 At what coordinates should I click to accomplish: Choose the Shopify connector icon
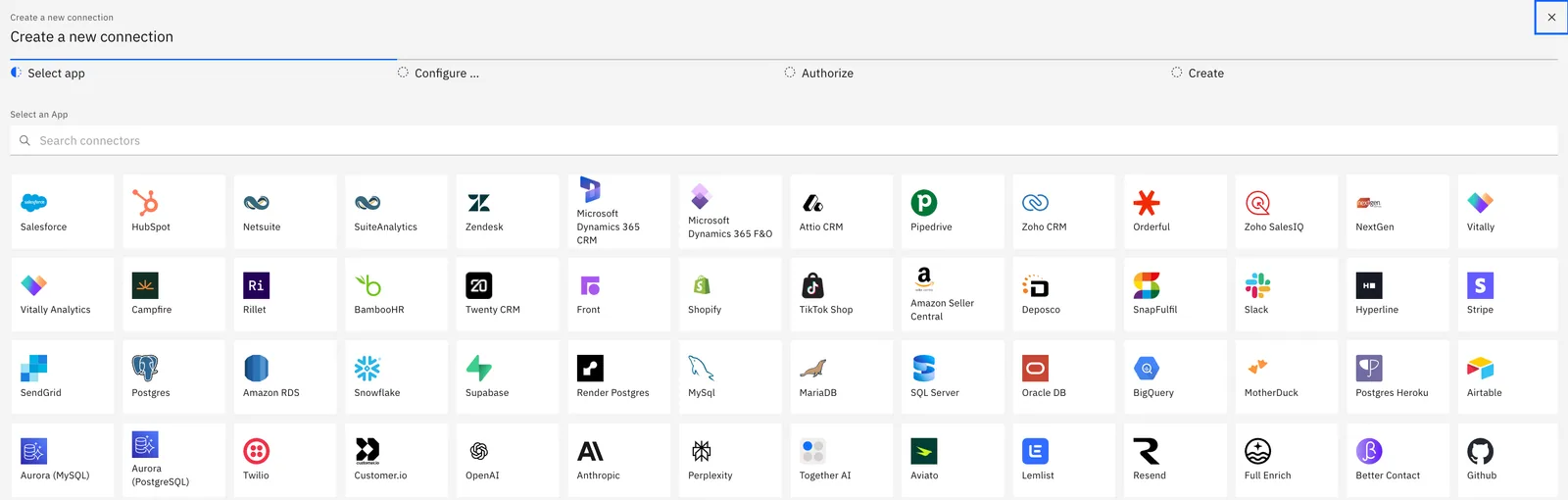[702, 285]
